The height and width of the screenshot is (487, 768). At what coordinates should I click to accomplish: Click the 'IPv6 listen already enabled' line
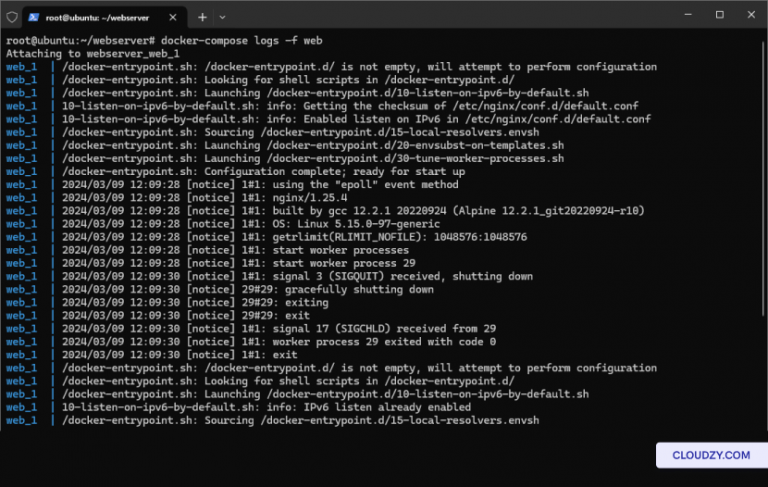pos(265,407)
